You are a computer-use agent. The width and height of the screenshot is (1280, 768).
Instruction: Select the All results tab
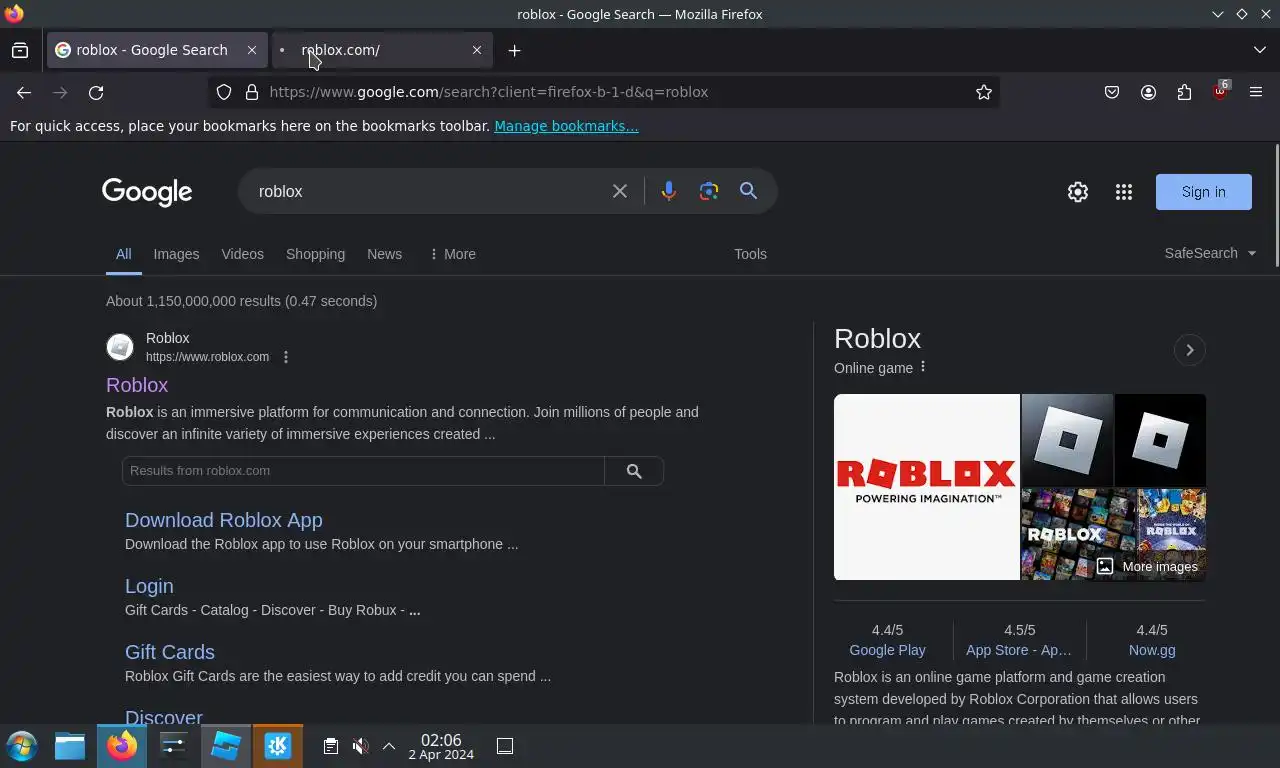pyautogui.click(x=123, y=254)
